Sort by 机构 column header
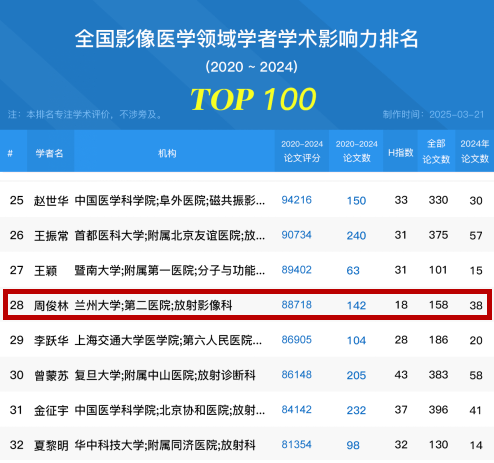Screen dimensions: 494x463 click(167, 153)
